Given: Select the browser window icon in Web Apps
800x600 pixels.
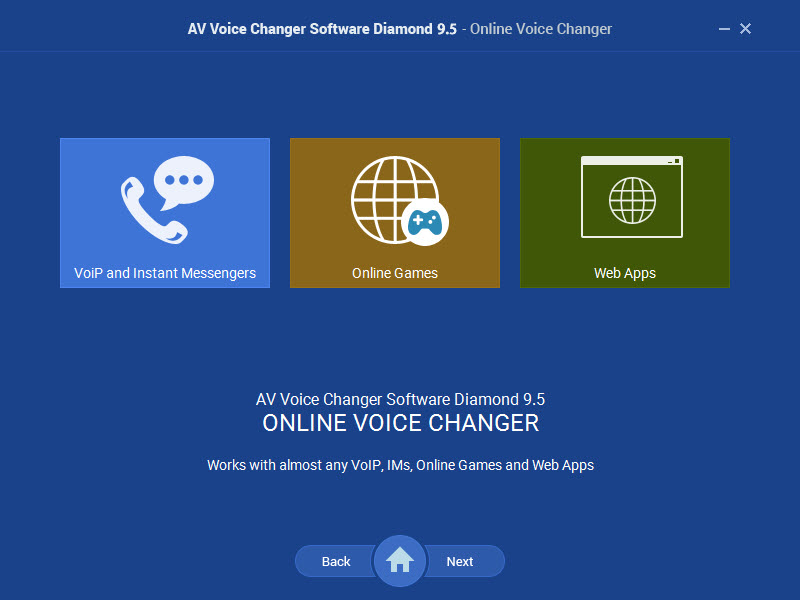Looking at the screenshot, I should pyautogui.click(x=632, y=197).
